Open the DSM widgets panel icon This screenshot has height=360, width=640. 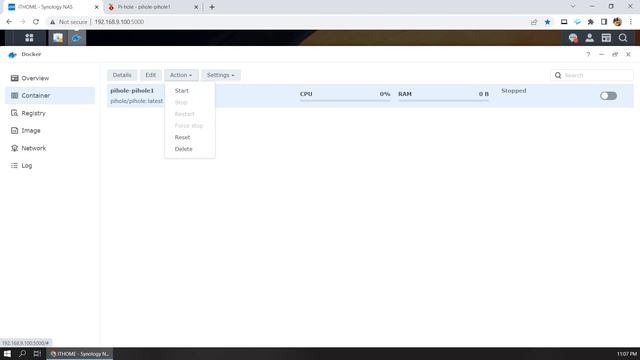tap(606, 38)
